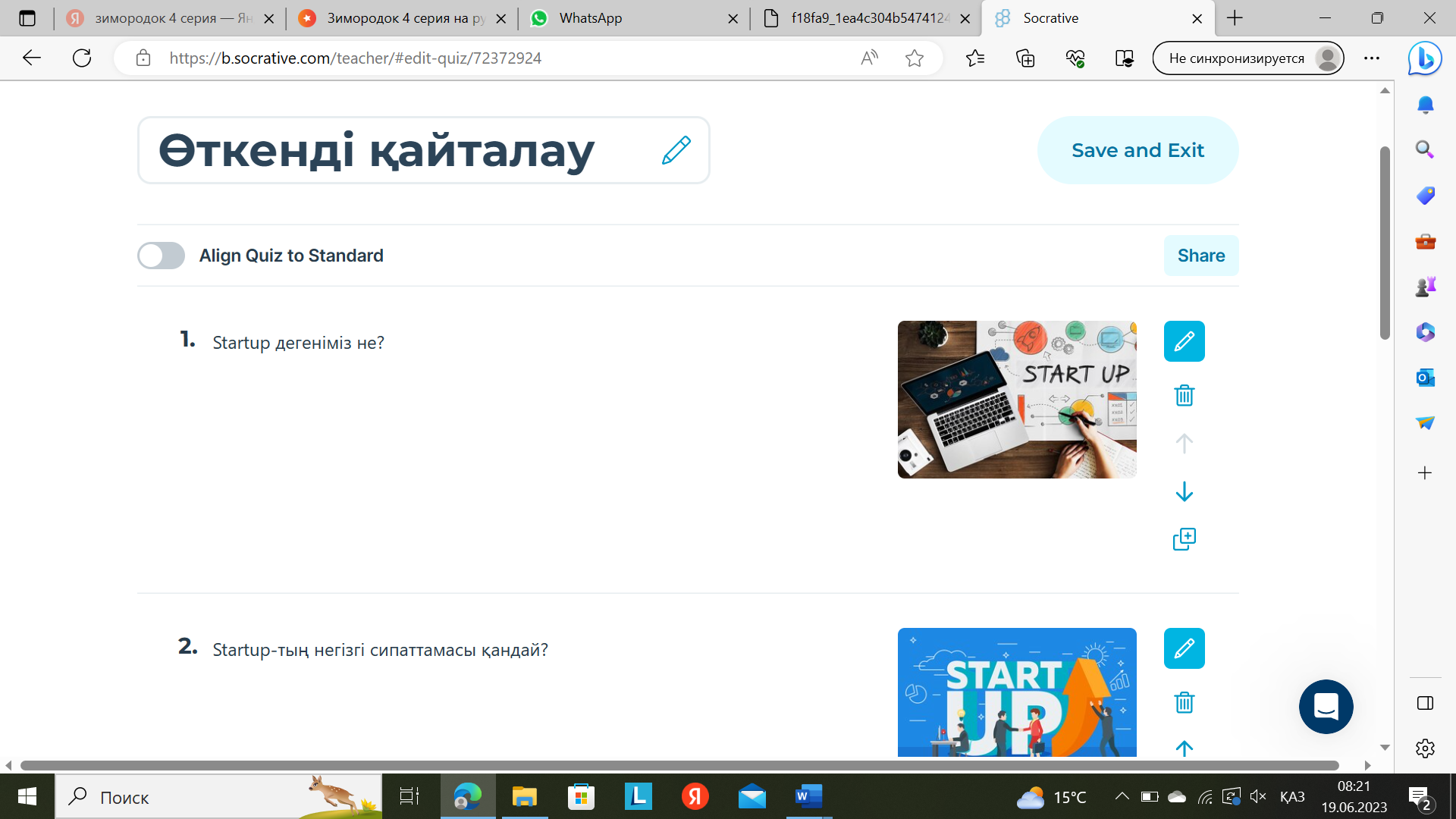This screenshot has height=819, width=1456.
Task: Click the horizontal page scrollbar
Action: (679, 765)
